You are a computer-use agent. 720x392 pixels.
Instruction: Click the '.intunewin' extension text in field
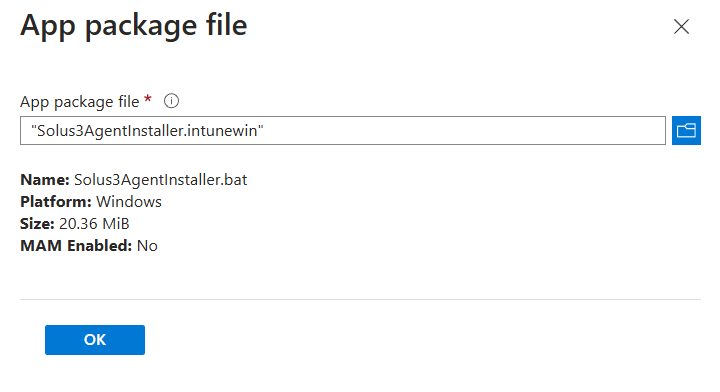[x=221, y=130]
